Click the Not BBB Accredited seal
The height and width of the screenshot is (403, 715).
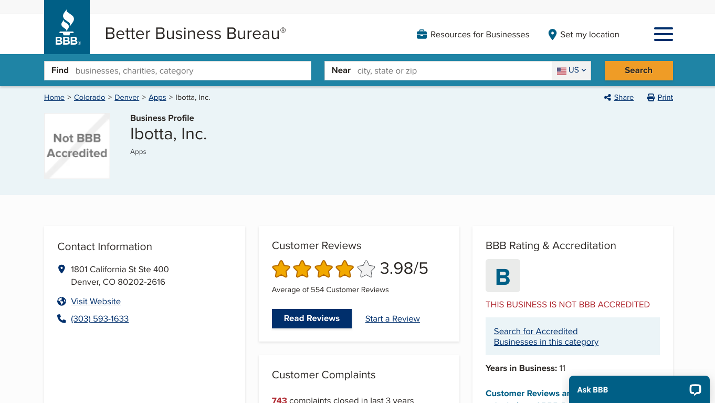[x=77, y=146]
